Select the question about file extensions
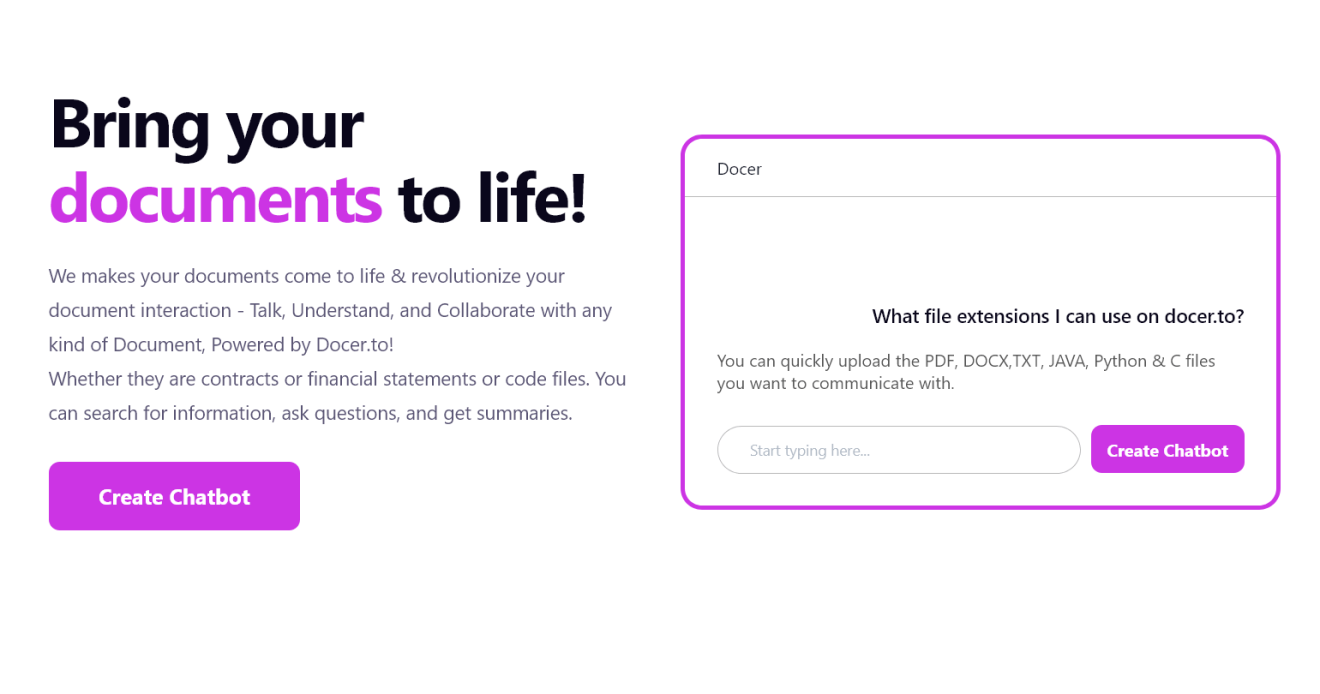 click(1058, 316)
